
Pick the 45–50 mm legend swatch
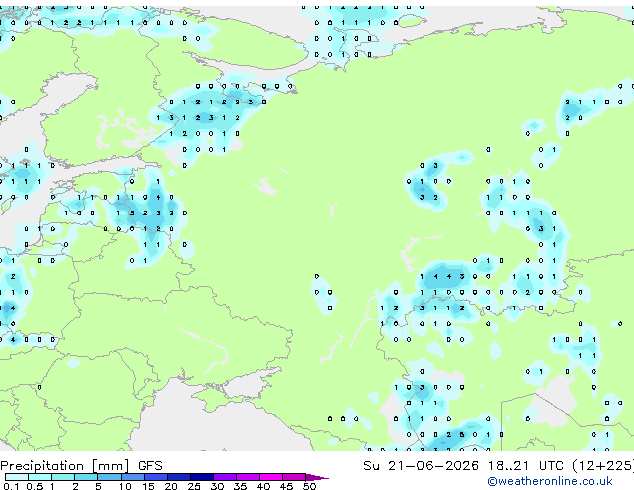[x=294, y=477]
